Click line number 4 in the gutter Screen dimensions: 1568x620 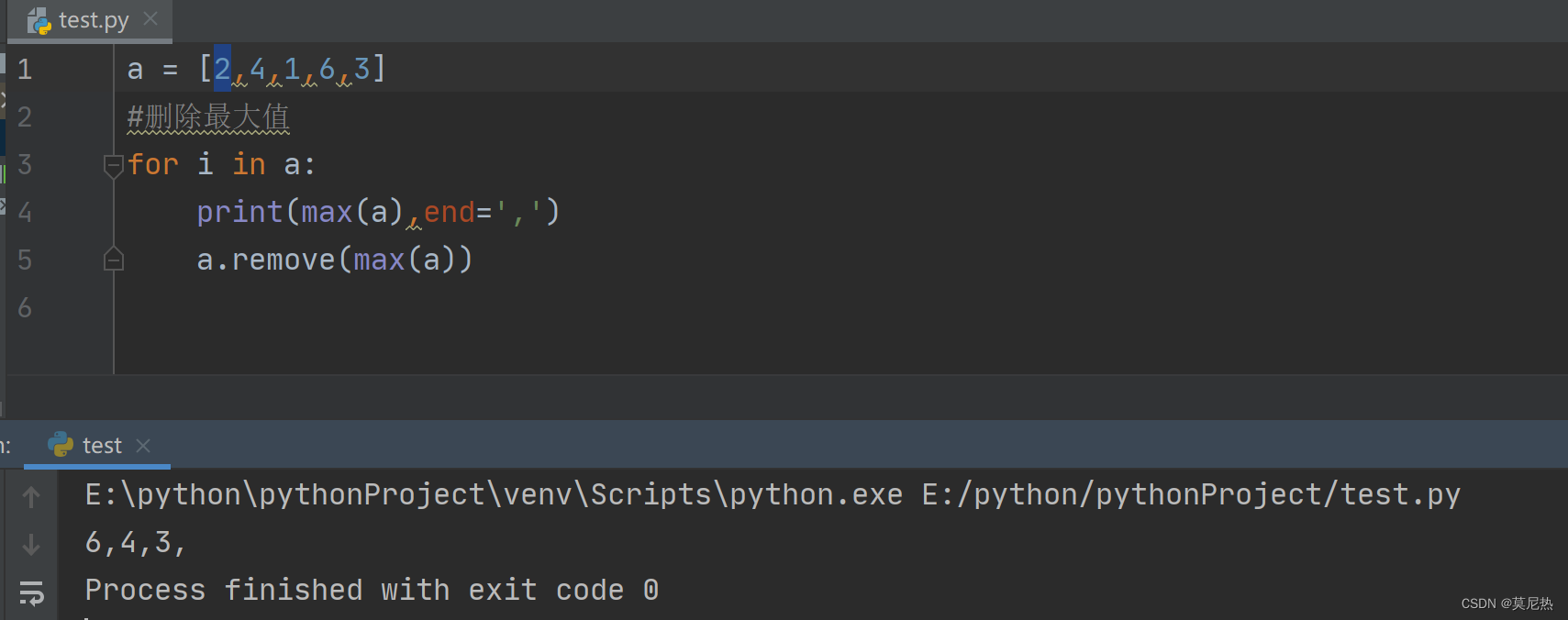pyautogui.click(x=25, y=213)
